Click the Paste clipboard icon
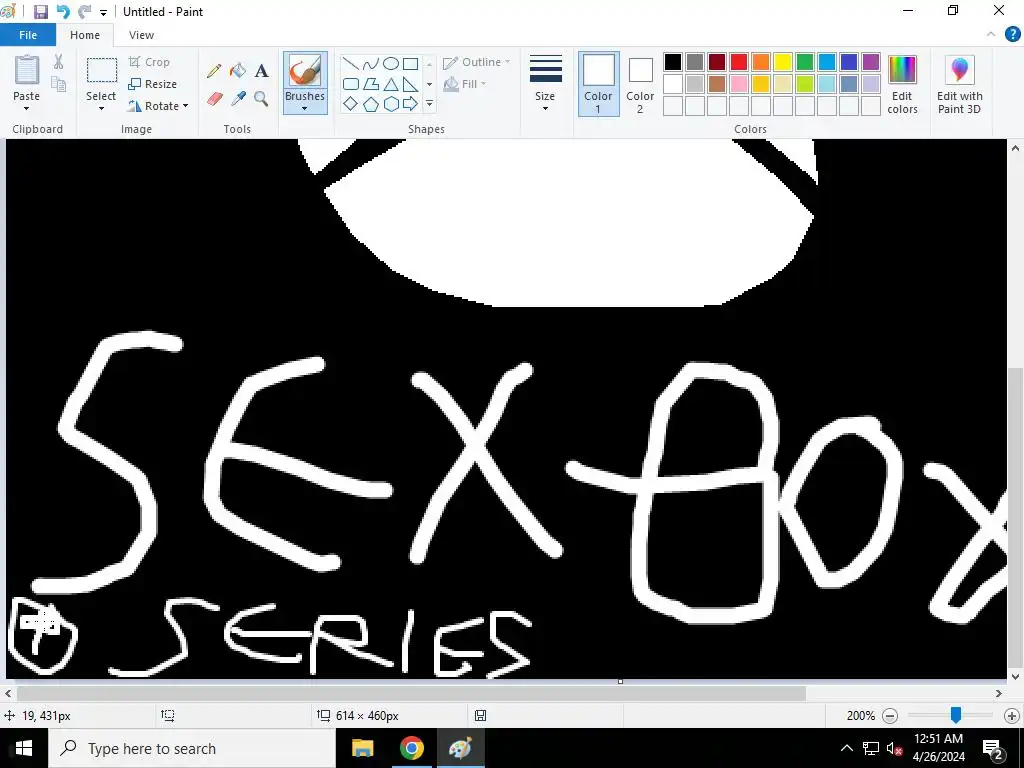1024x768 pixels. click(27, 70)
